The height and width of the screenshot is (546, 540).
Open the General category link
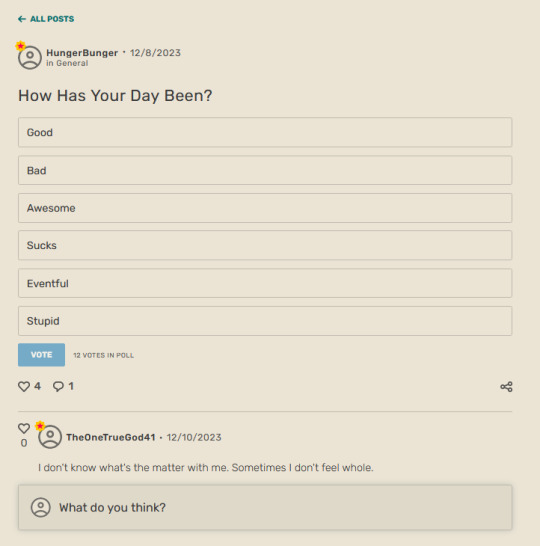[72, 63]
